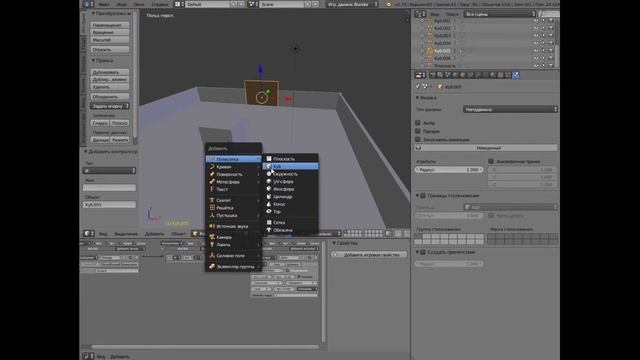Click the Удалить button
The image size is (640, 360).
110,87
